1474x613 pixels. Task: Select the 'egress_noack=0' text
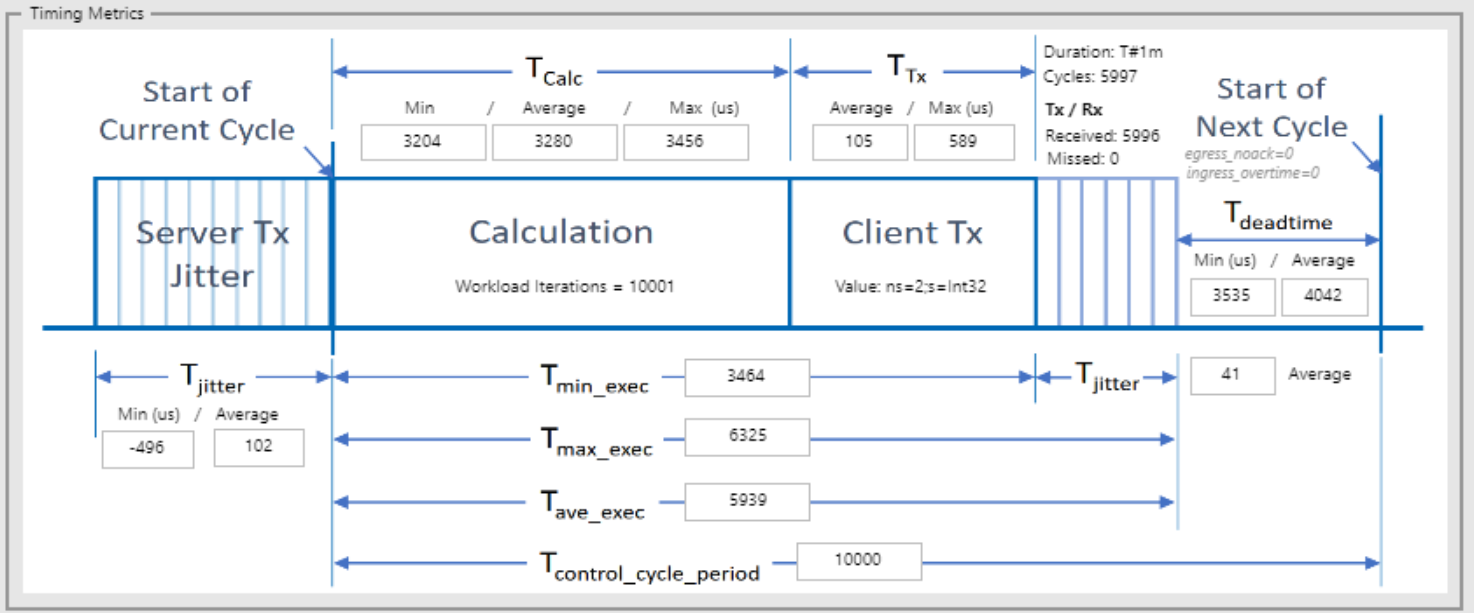tap(1238, 154)
